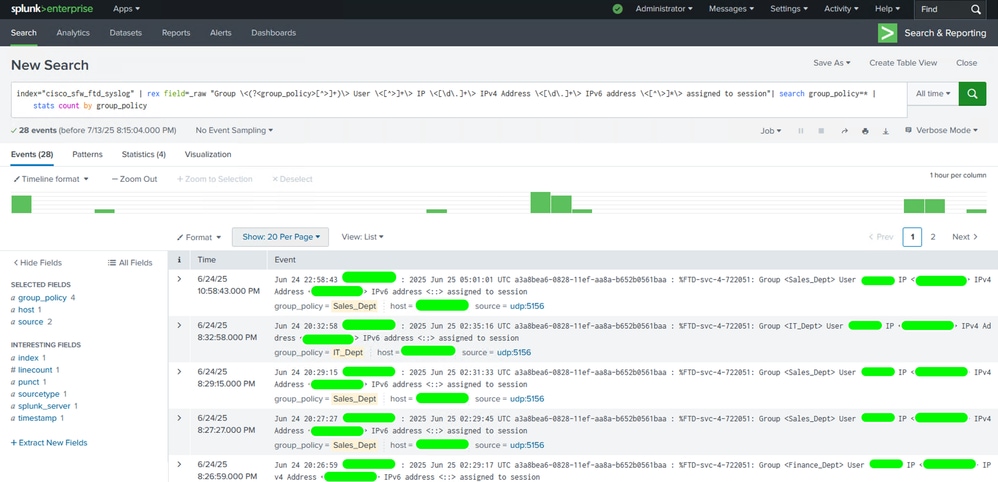Print the search results
Screen dimensions: 998x482
point(865,131)
